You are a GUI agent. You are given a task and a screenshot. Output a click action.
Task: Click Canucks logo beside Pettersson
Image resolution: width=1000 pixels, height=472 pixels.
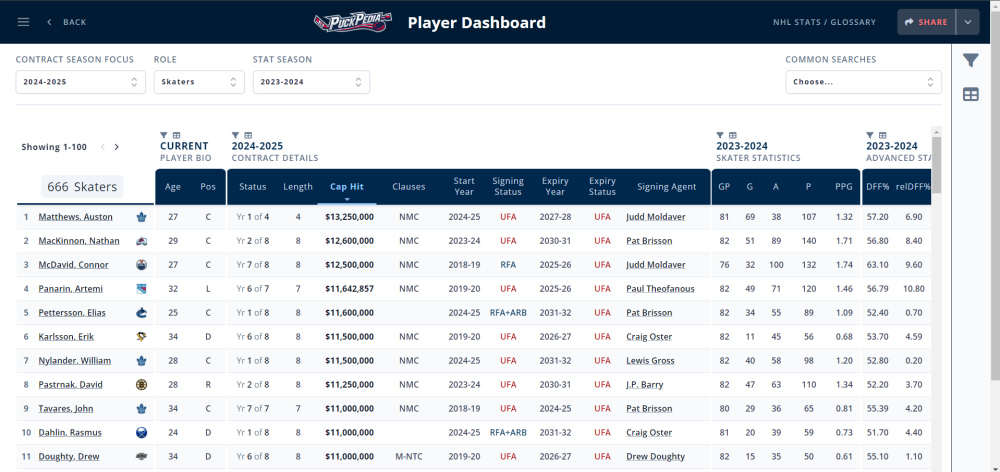click(x=142, y=313)
